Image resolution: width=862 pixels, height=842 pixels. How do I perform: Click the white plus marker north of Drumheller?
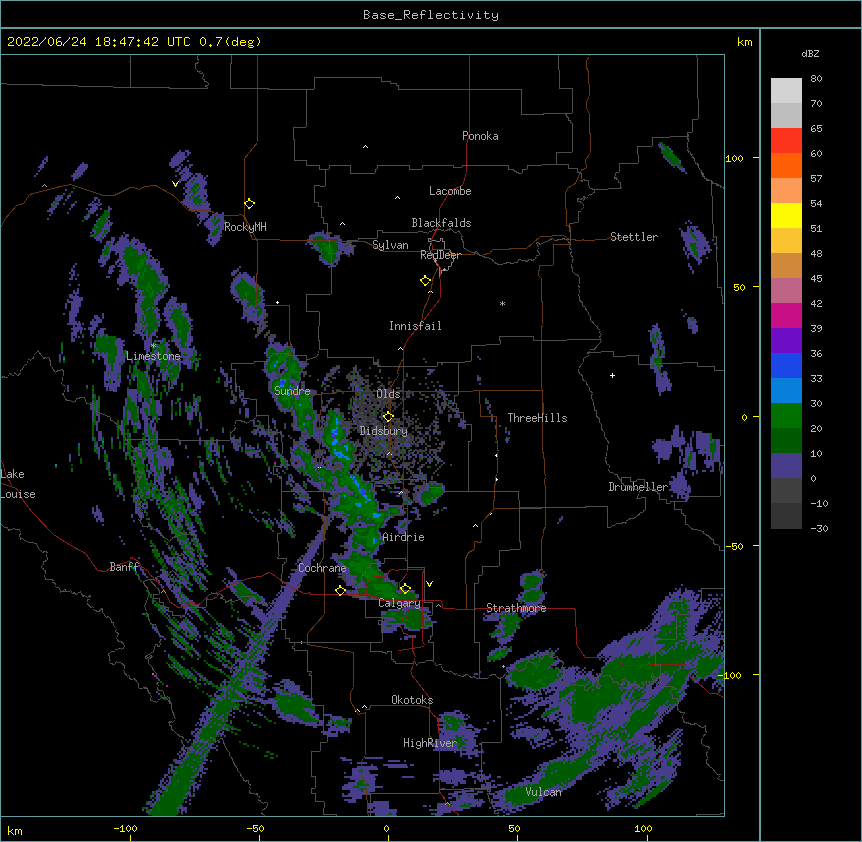point(612,375)
